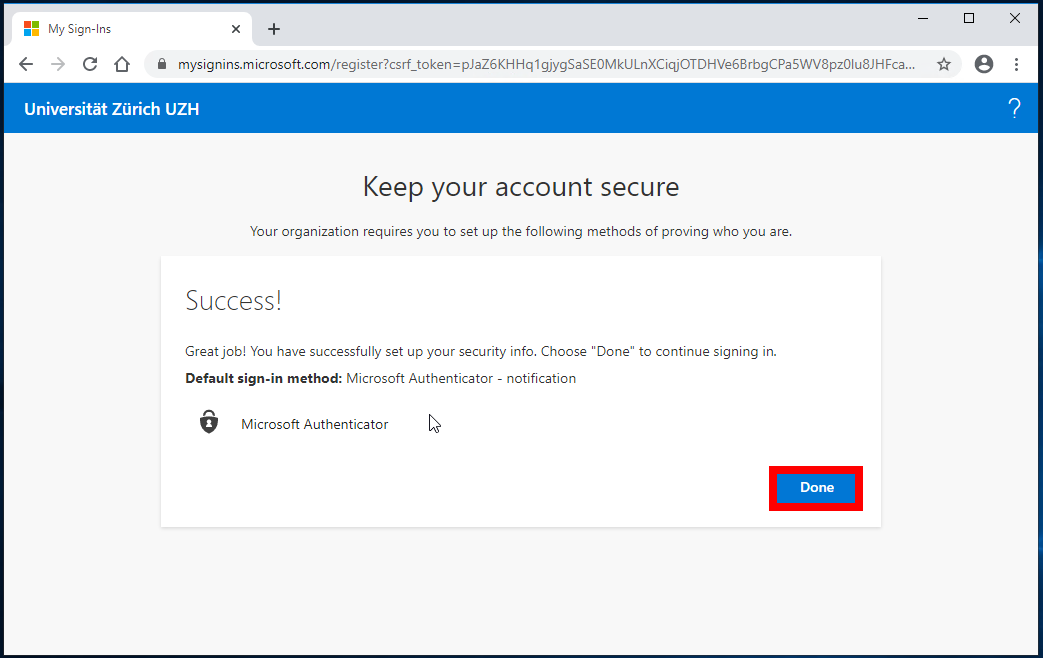Click the Done button

[816, 488]
